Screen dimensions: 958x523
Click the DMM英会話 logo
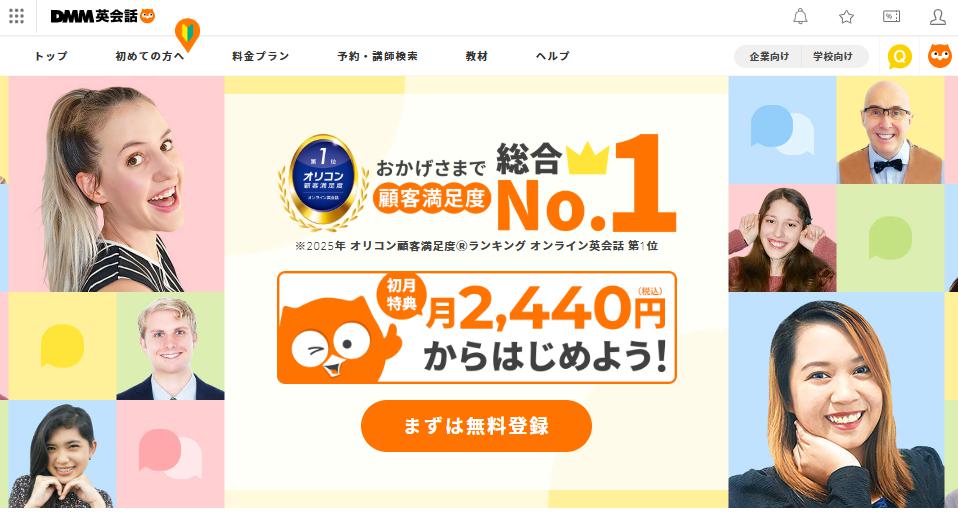(x=103, y=16)
